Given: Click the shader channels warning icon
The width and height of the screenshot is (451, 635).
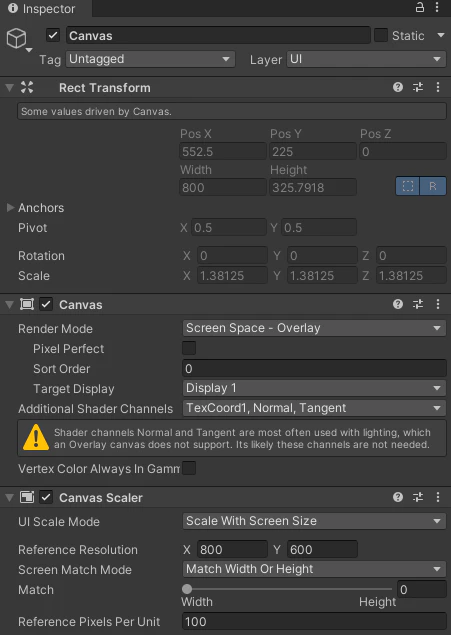Looking at the screenshot, I should click(x=36, y=437).
